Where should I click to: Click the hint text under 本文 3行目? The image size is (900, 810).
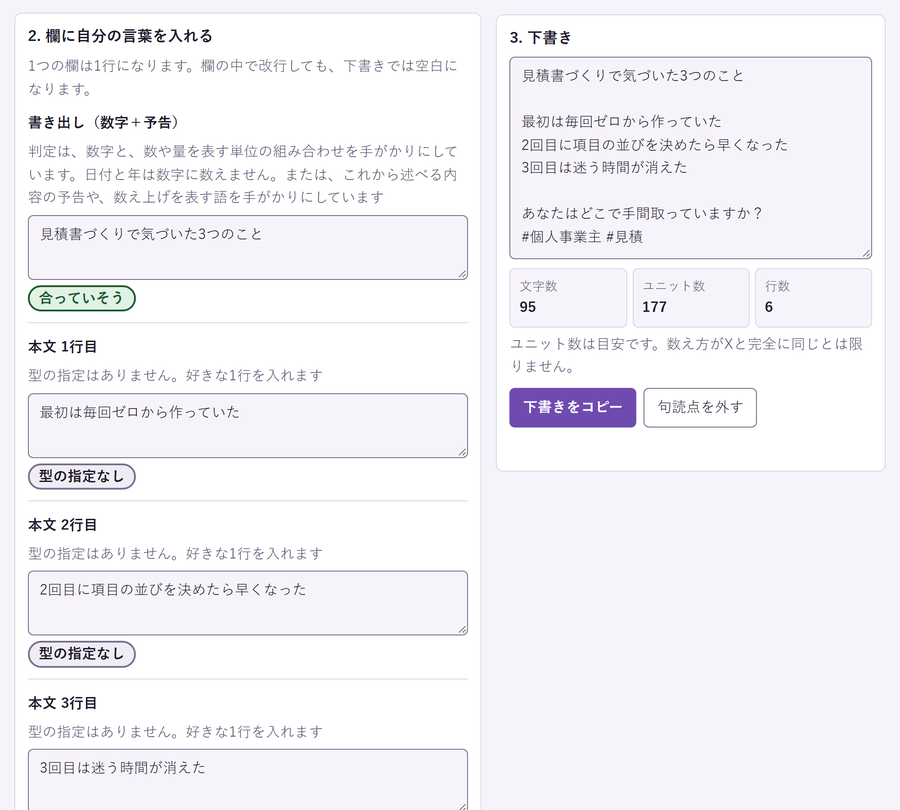(x=176, y=731)
